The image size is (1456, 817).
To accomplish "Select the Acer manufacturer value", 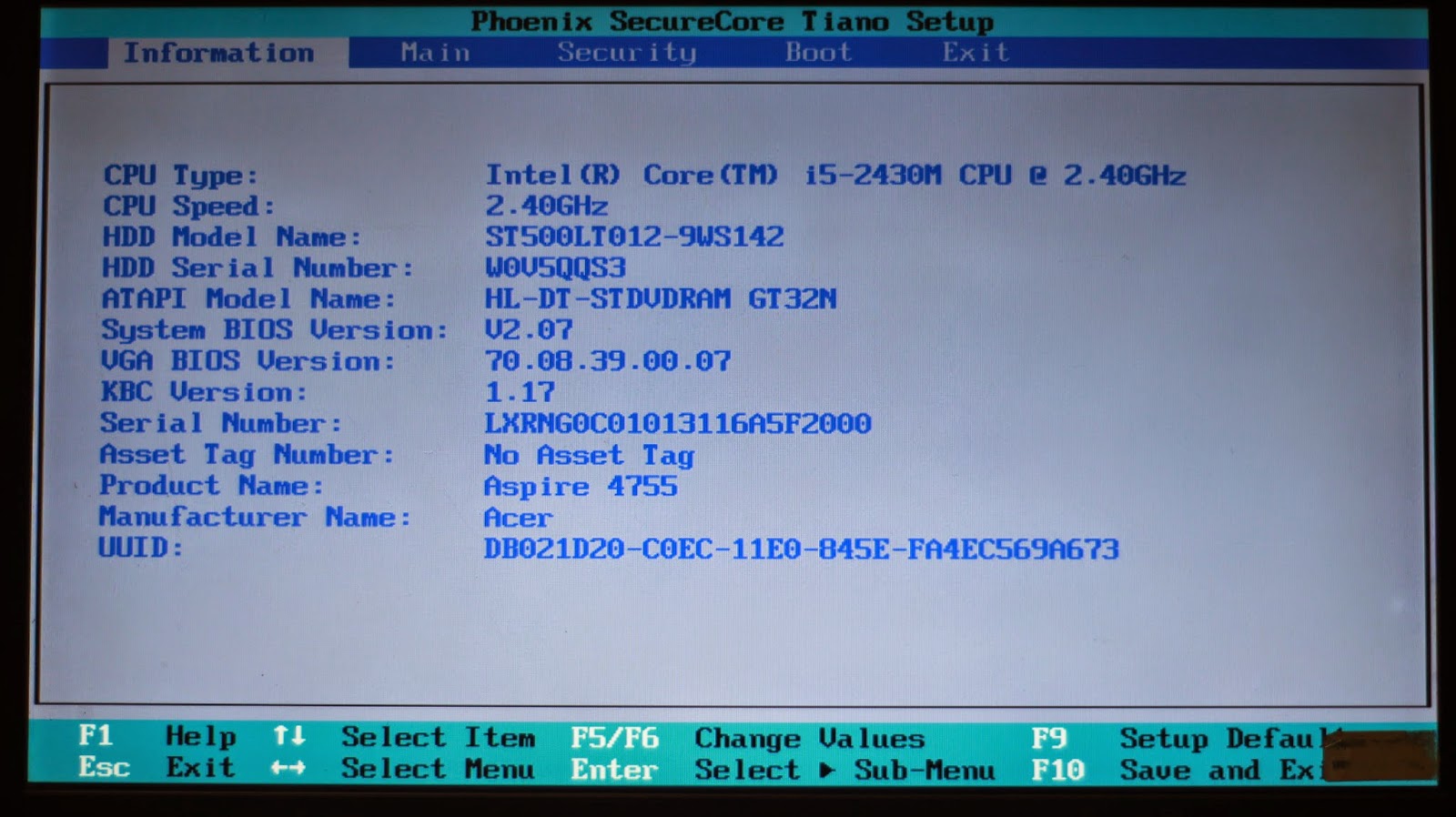I will [x=518, y=517].
